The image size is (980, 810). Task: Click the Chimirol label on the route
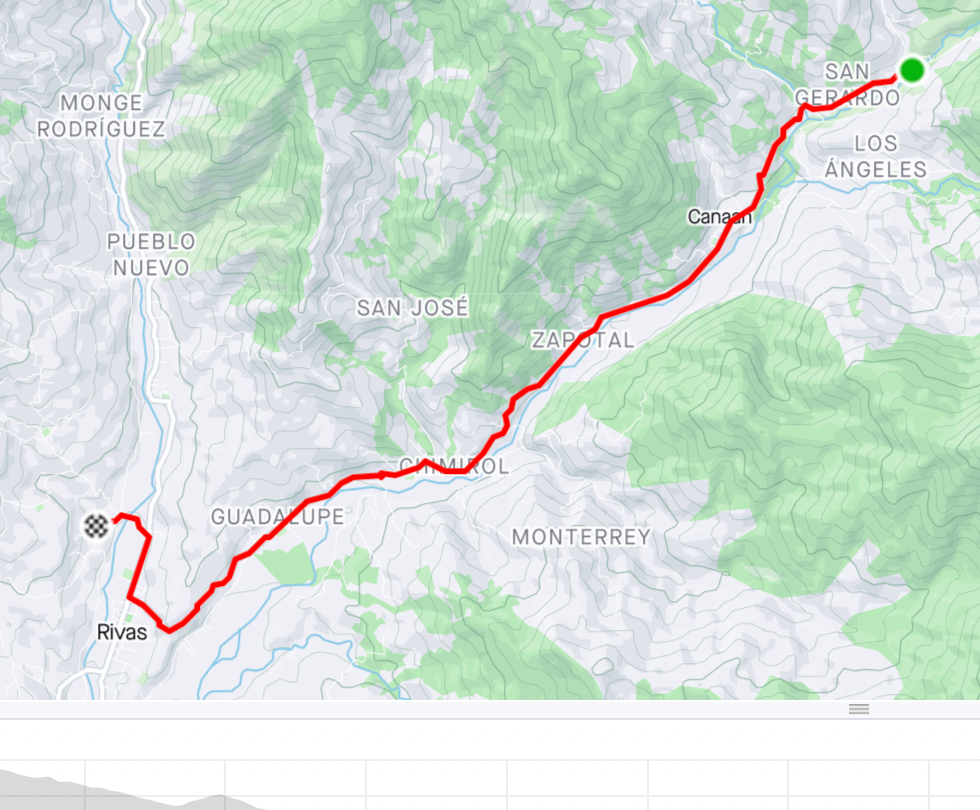454,466
